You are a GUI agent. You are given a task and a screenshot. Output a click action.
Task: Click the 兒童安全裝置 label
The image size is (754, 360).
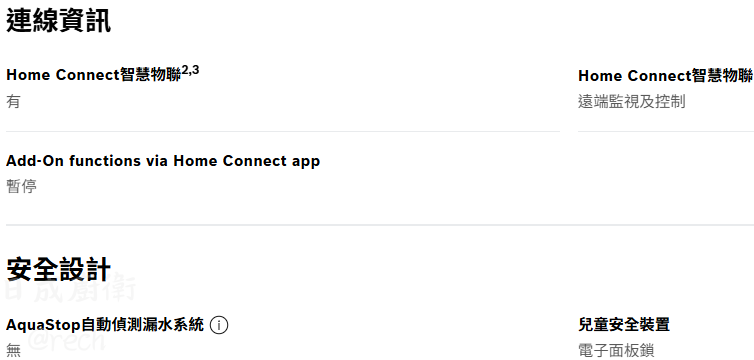point(624,324)
